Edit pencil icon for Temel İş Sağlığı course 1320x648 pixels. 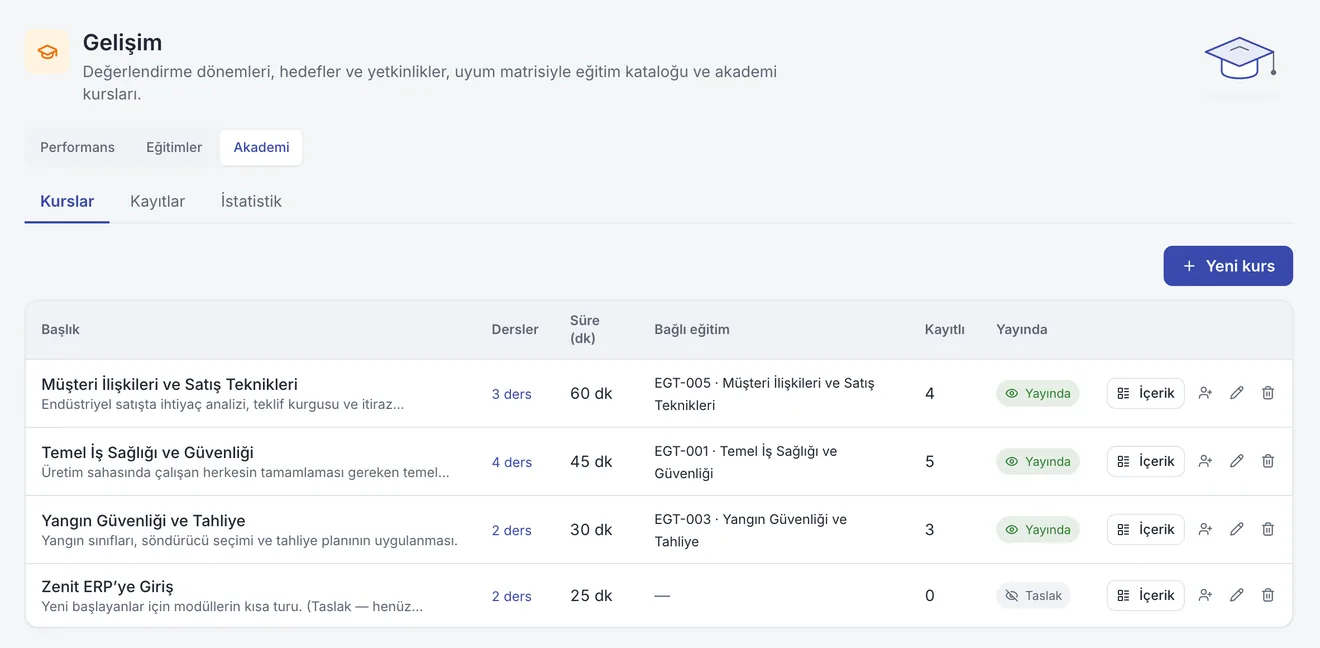pos(1237,461)
